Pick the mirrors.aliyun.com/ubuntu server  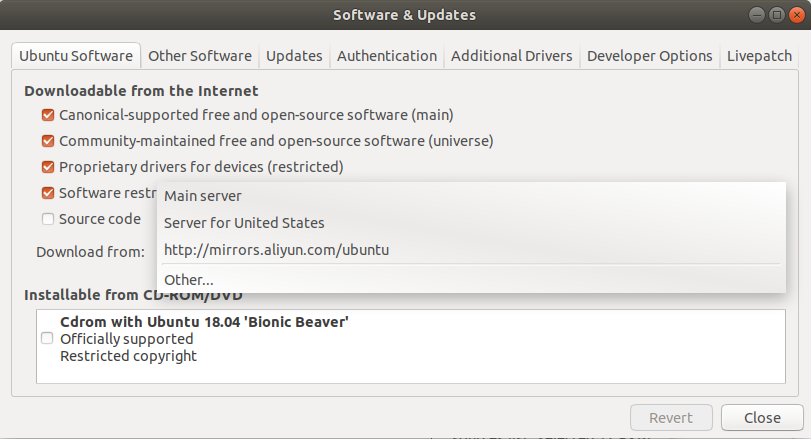click(471, 250)
